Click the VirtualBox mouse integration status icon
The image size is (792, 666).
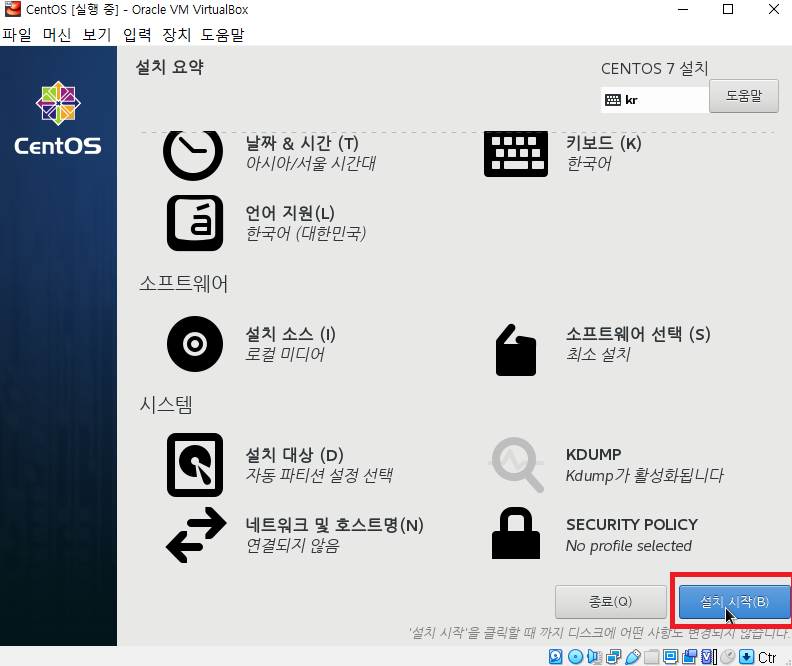pos(728,656)
